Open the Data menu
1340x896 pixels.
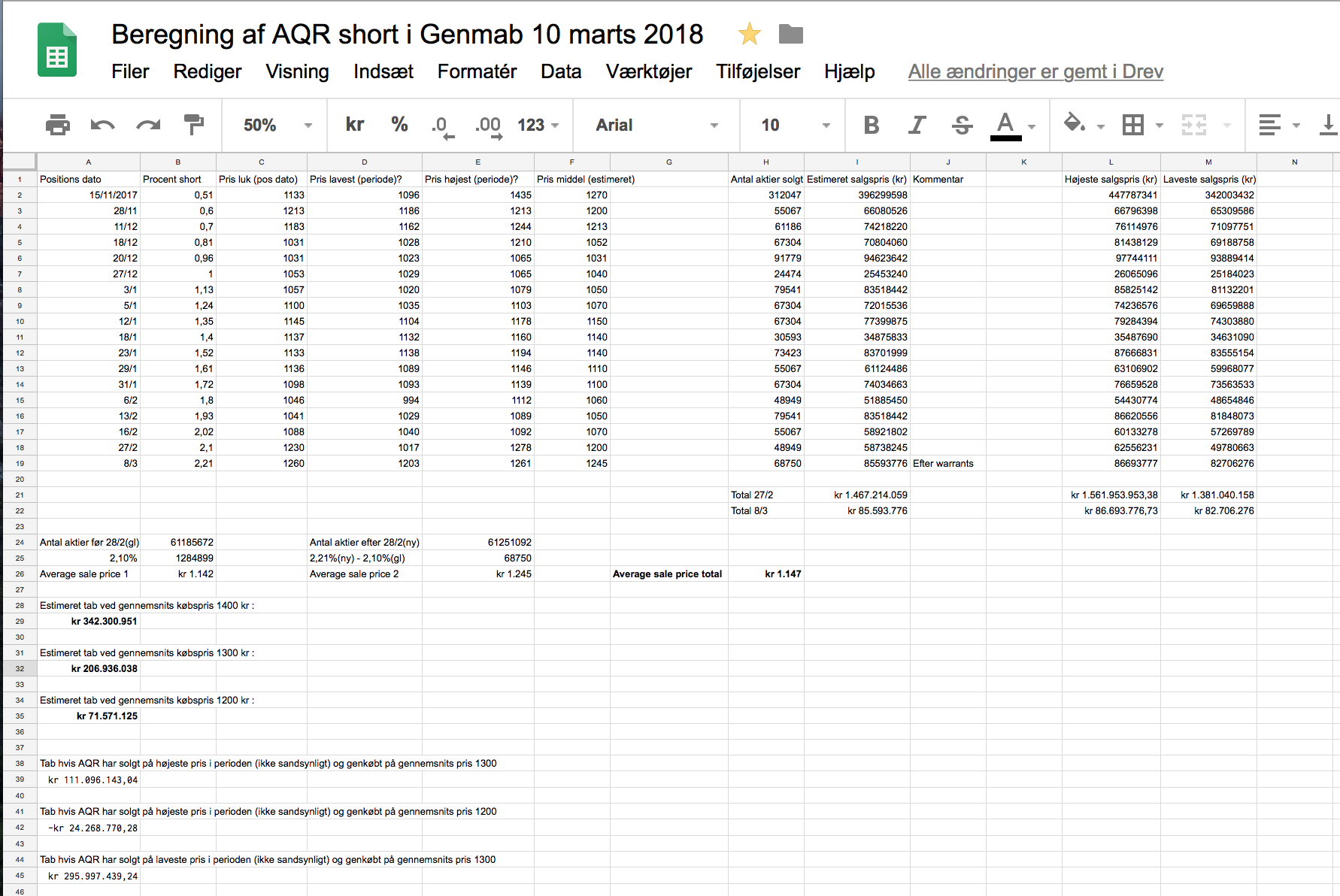[x=561, y=71]
